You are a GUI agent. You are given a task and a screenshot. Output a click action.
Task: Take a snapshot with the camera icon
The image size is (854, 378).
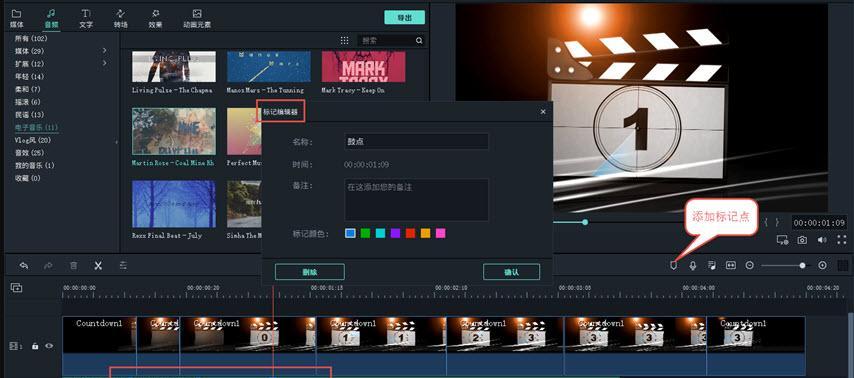802,240
